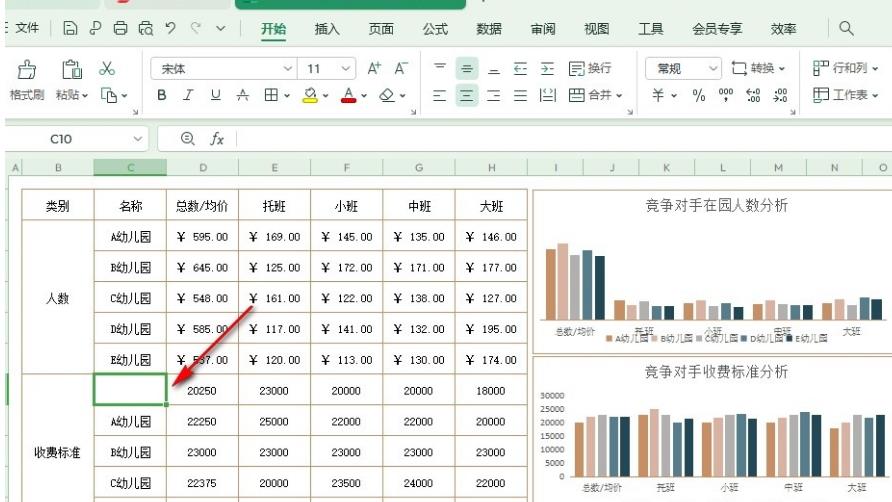This screenshot has height=502, width=892.
Task: Increase decimal places icon
Action: [753, 95]
